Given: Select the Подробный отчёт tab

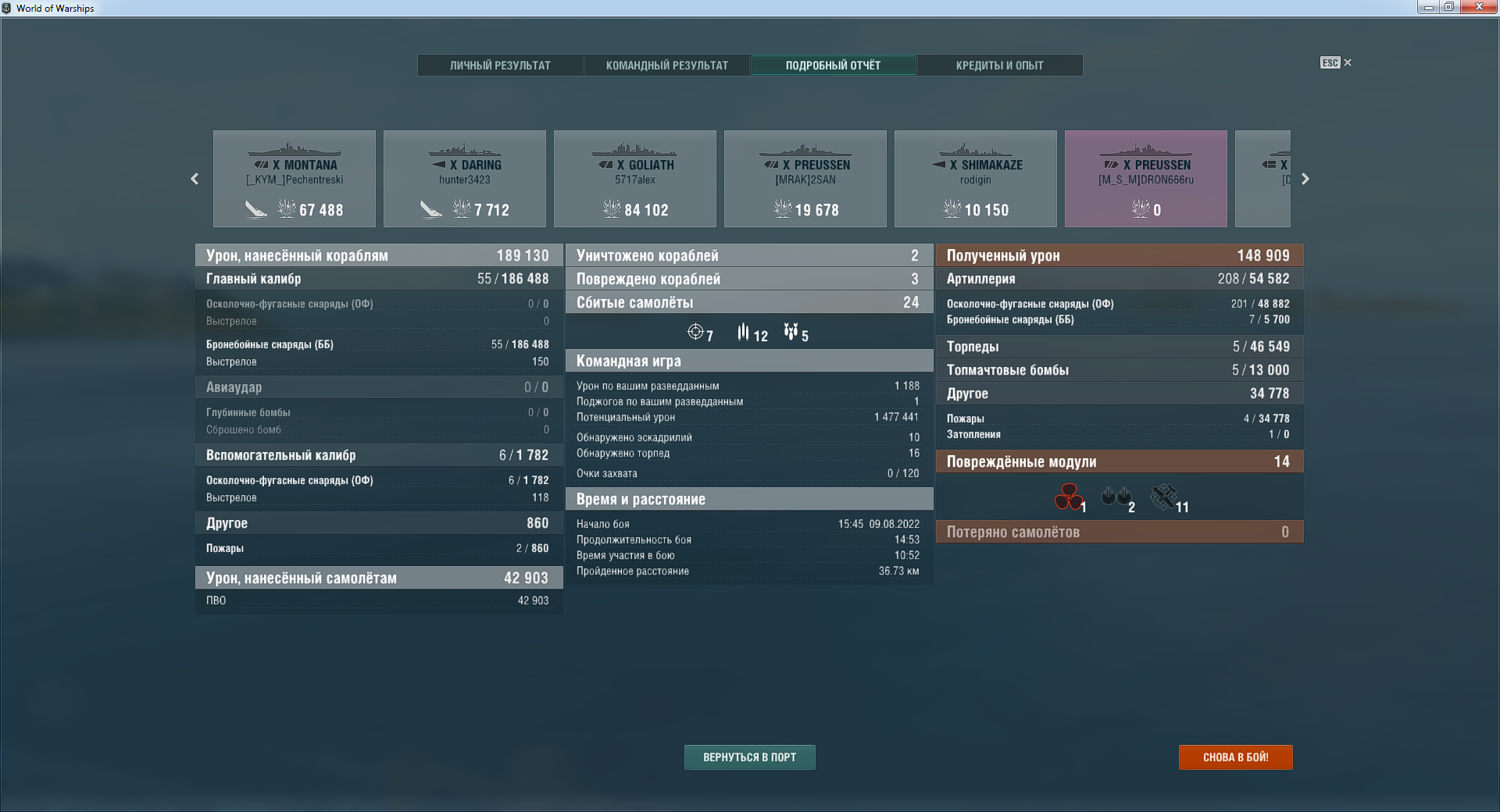Looking at the screenshot, I should (x=833, y=66).
